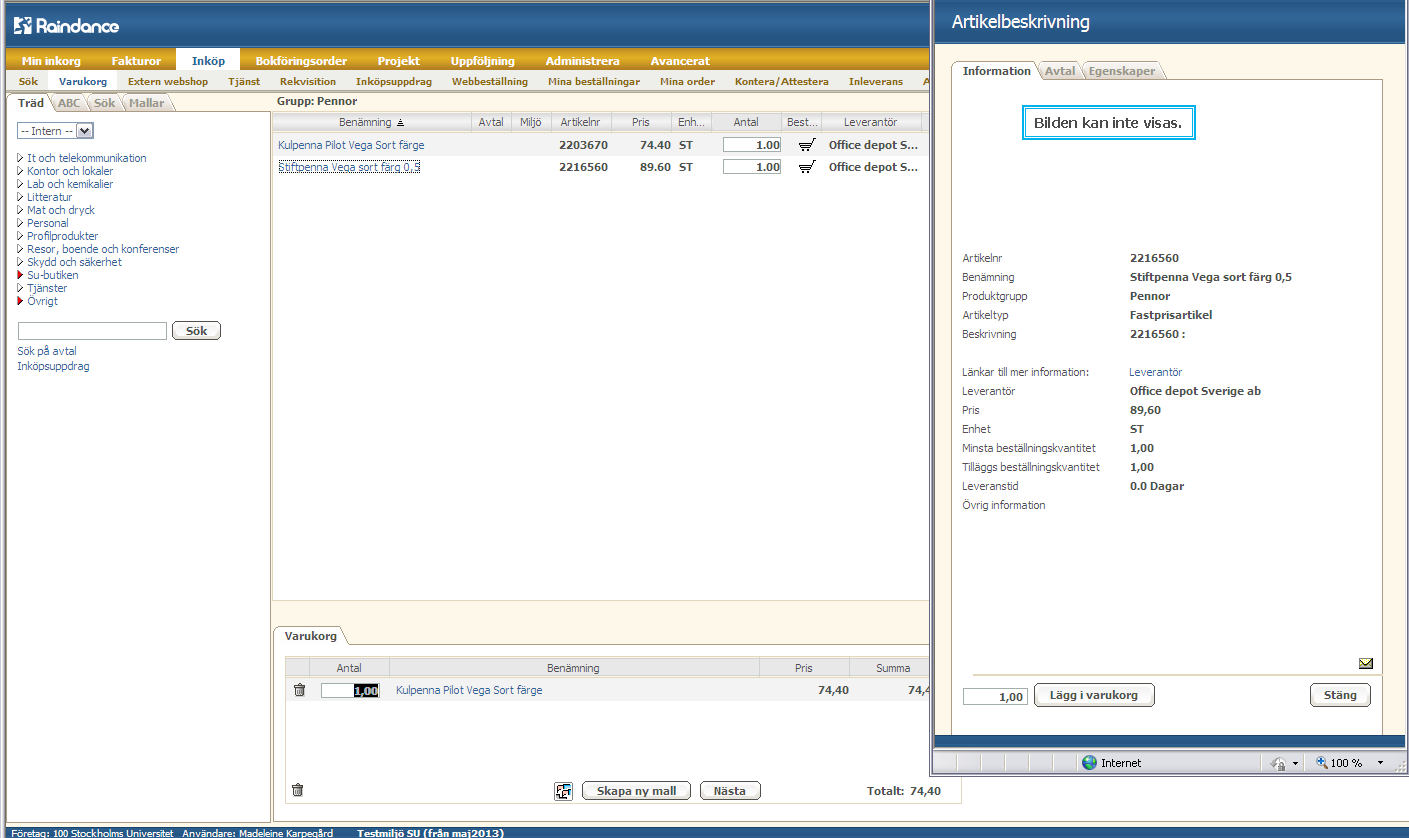Open the Fakturor menu

tap(136, 61)
